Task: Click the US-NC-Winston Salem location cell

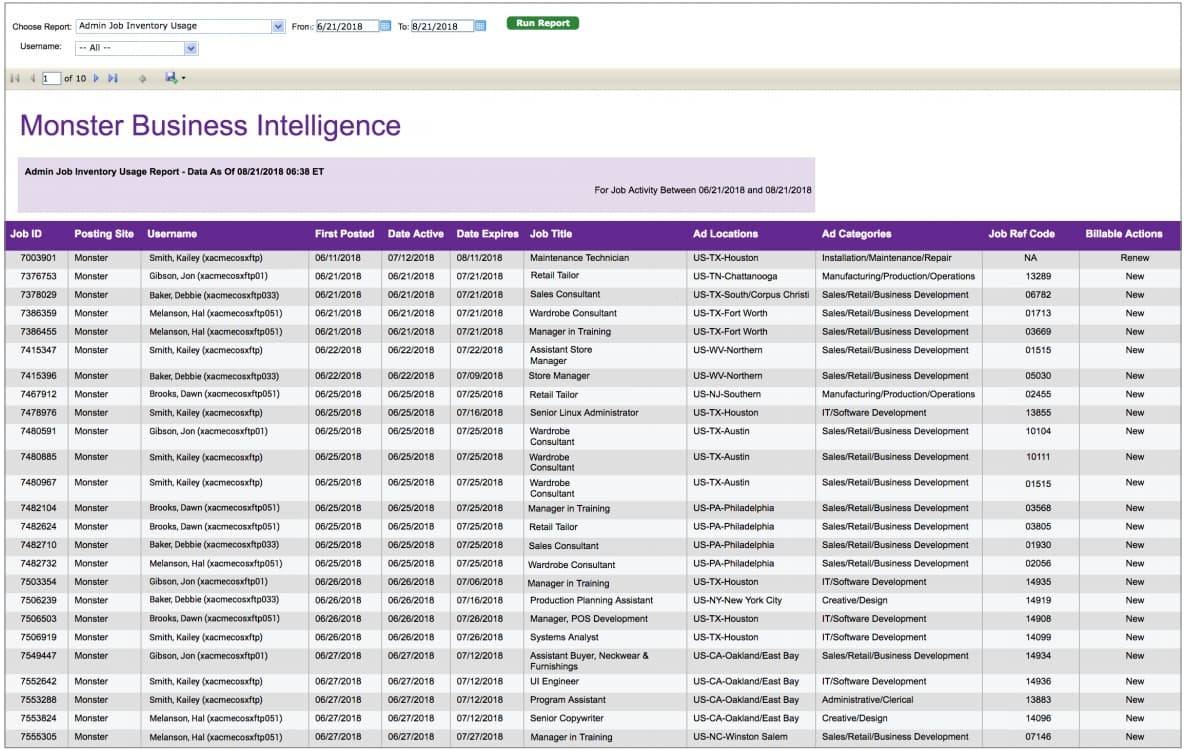Action: click(740, 737)
